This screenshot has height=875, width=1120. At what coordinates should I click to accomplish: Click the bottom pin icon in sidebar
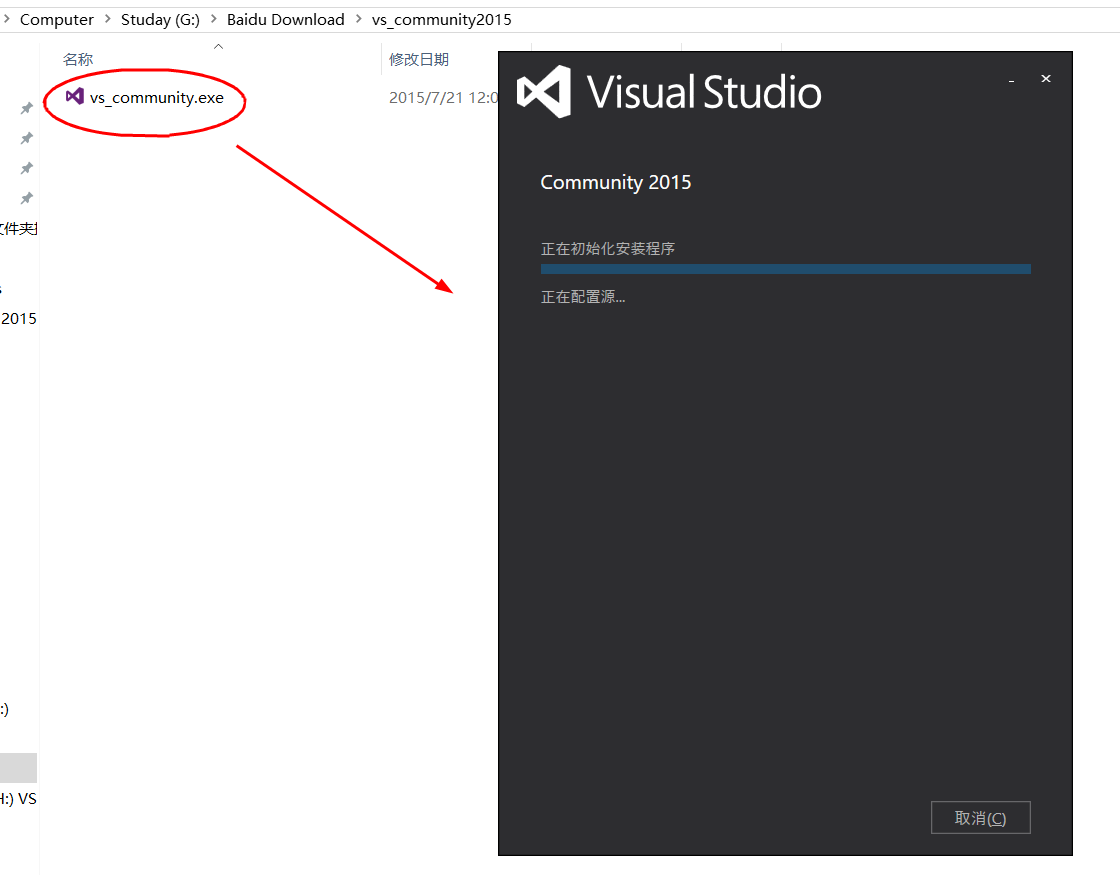(27, 198)
